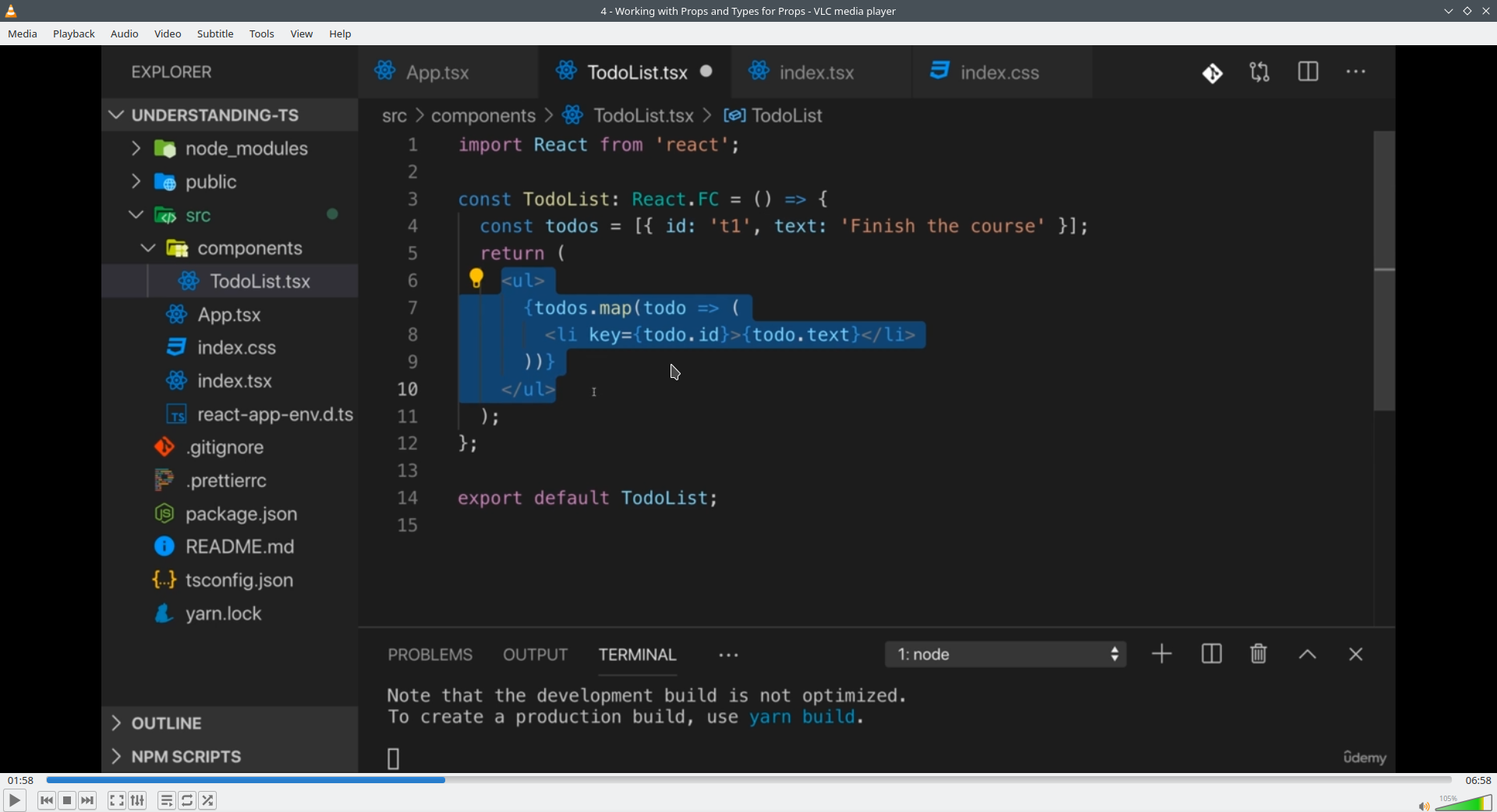Image resolution: width=1497 pixels, height=812 pixels.
Task: Collapse the components folder
Action: pos(148,248)
